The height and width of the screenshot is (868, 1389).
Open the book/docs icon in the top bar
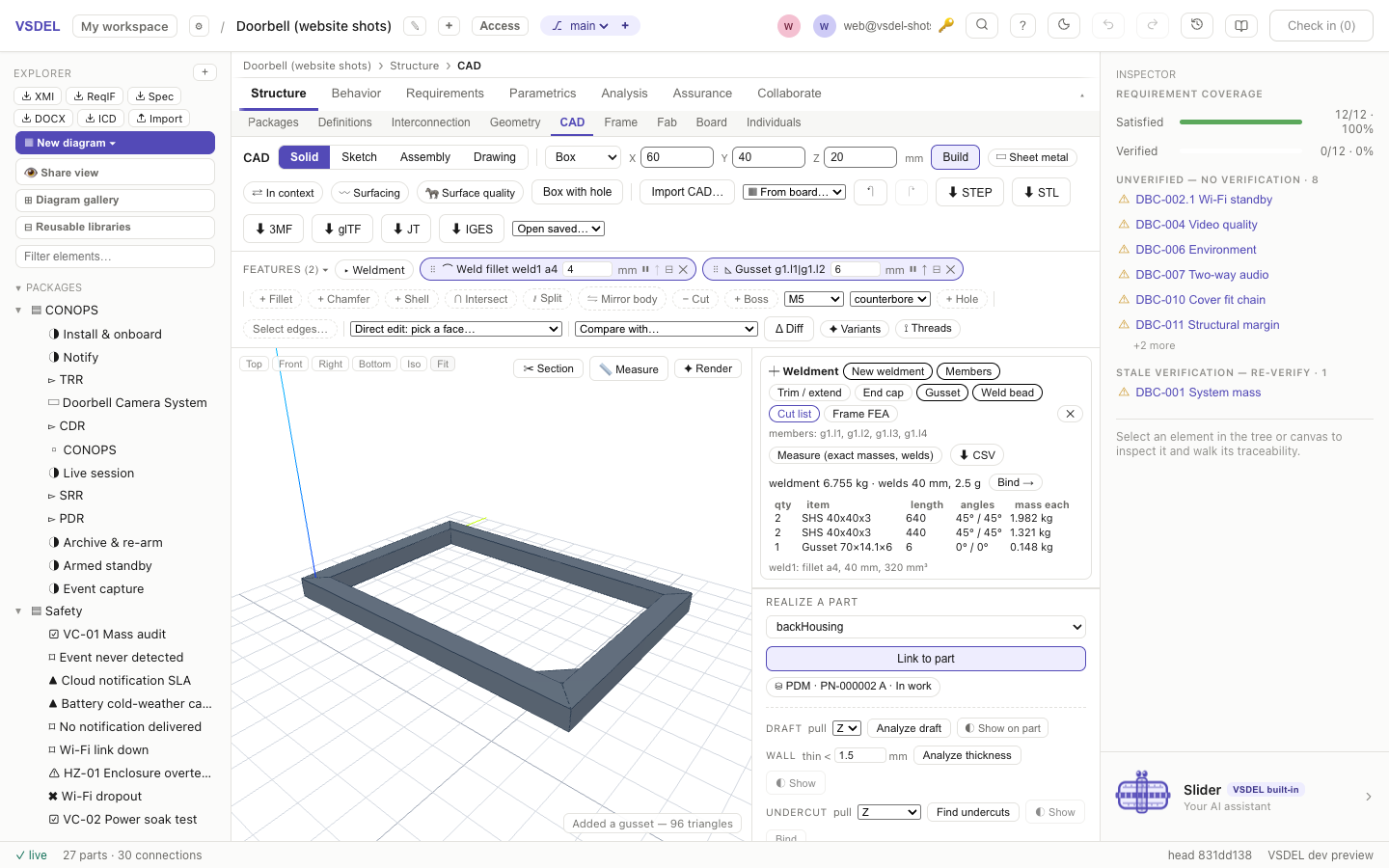coord(1241,26)
